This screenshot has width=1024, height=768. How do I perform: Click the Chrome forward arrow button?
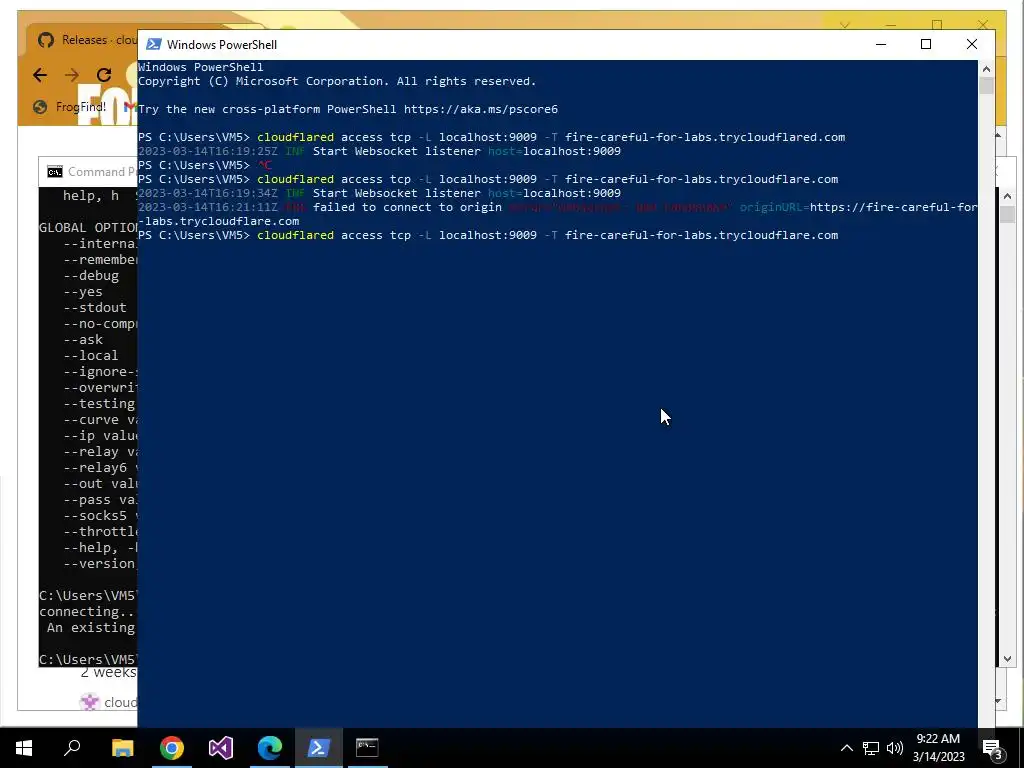tap(72, 75)
